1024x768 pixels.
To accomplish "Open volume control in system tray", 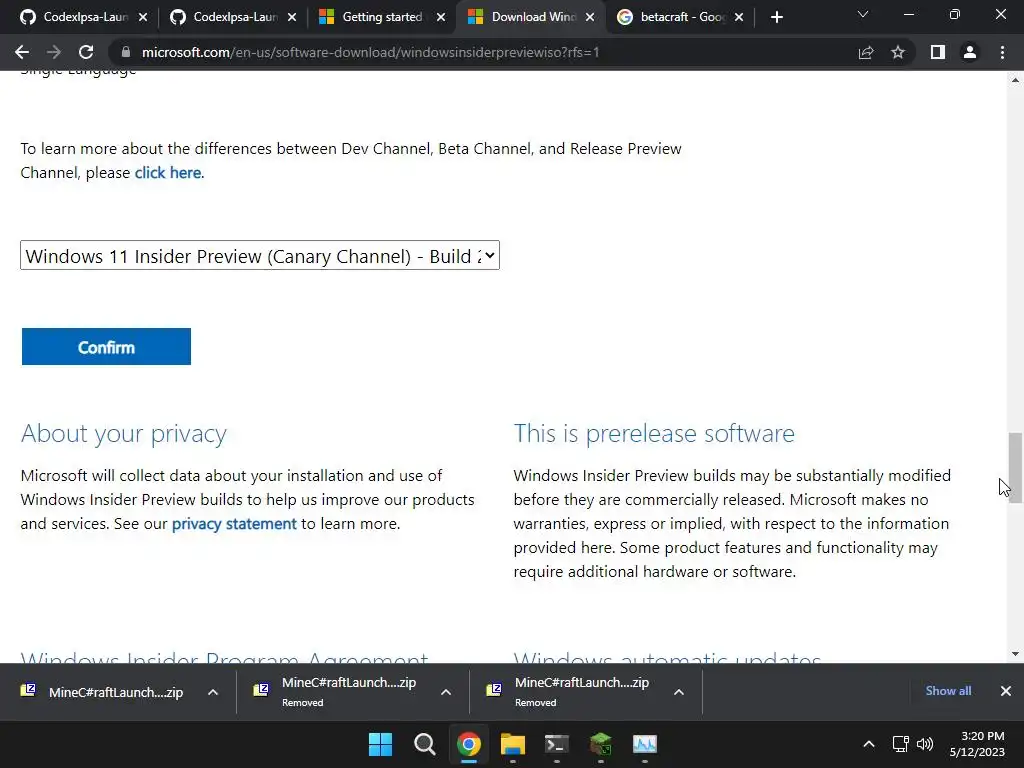I will coord(925,744).
